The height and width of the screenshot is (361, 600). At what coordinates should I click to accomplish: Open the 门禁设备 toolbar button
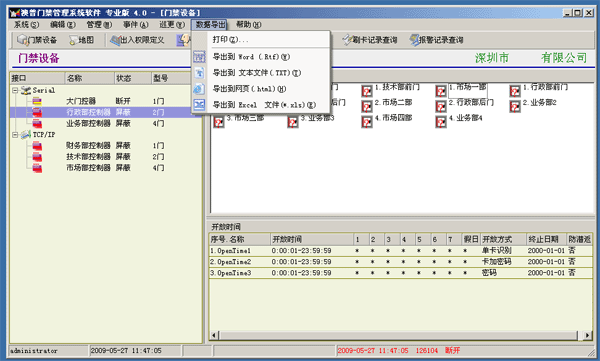(x=37, y=40)
